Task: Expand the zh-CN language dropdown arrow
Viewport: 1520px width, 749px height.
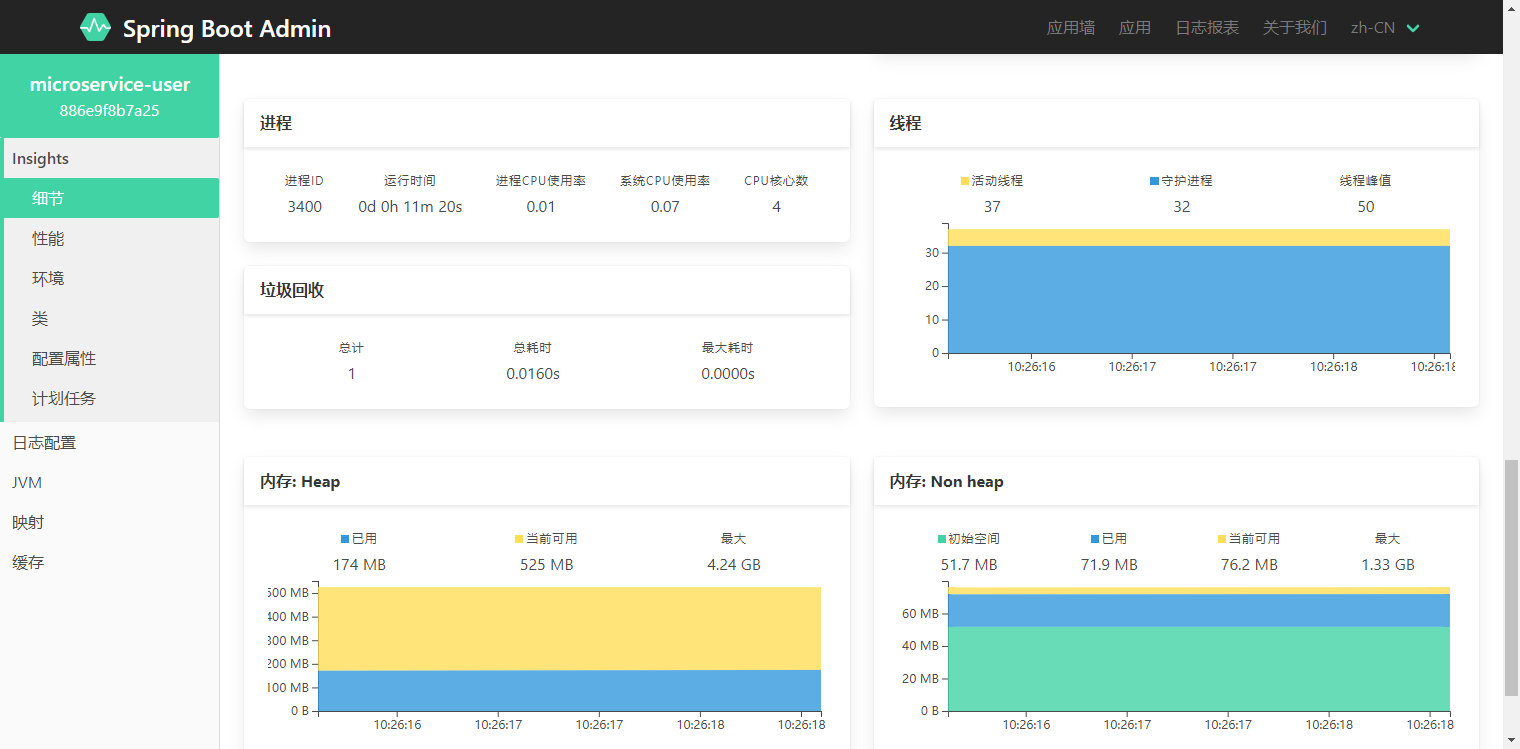Action: (x=1413, y=28)
